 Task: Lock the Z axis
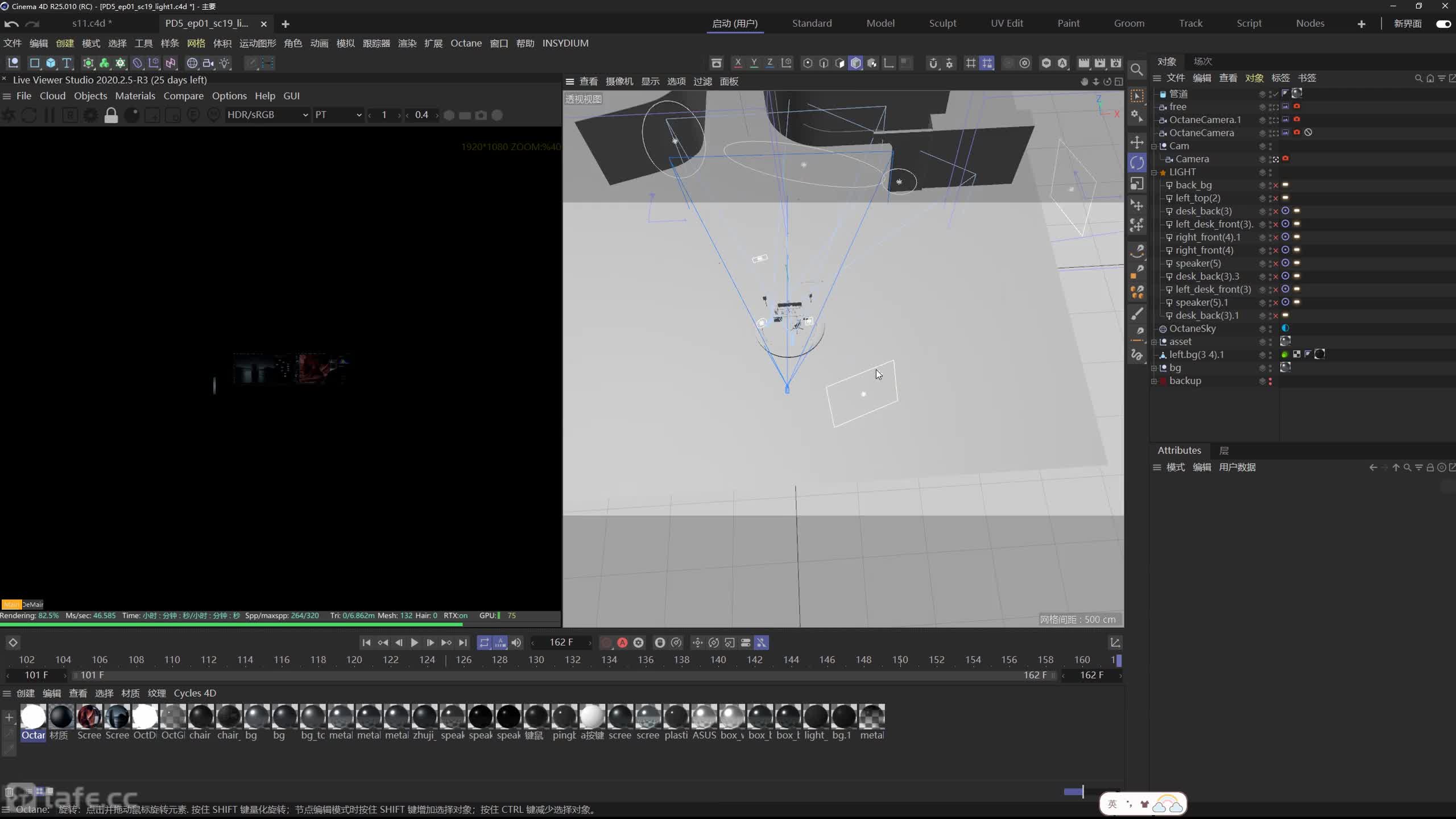click(770, 63)
